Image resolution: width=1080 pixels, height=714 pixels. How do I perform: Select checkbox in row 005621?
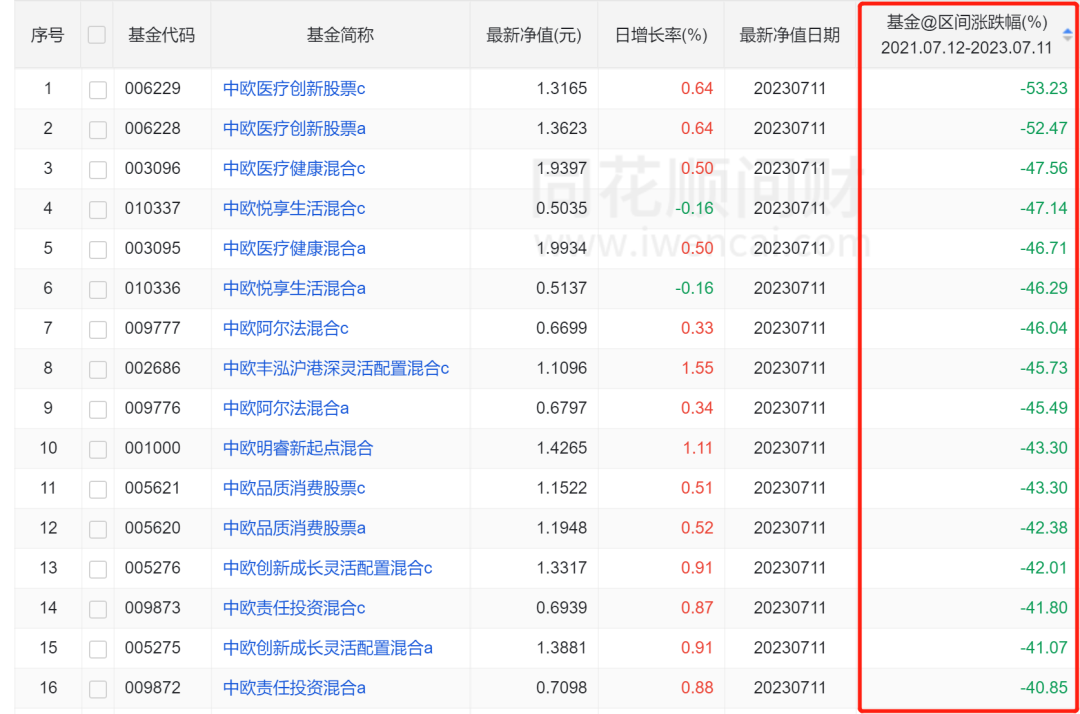click(98, 489)
